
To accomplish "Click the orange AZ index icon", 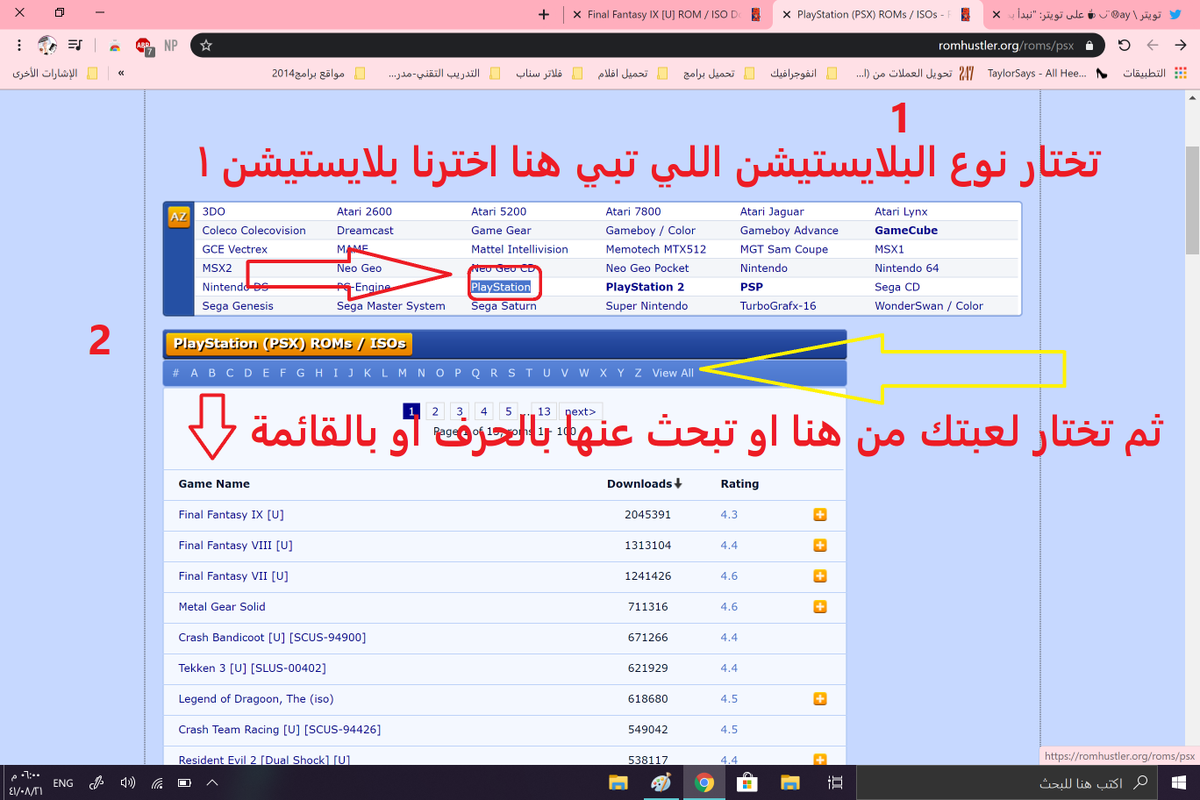I will pos(178,217).
